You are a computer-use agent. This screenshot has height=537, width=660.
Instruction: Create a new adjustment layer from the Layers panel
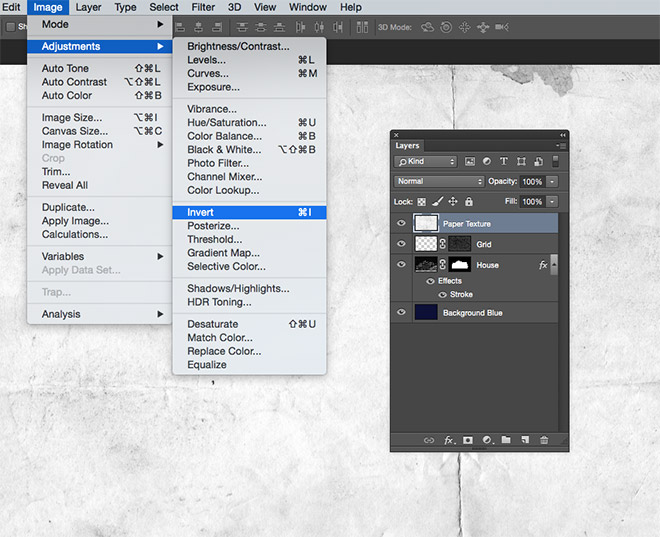(487, 440)
